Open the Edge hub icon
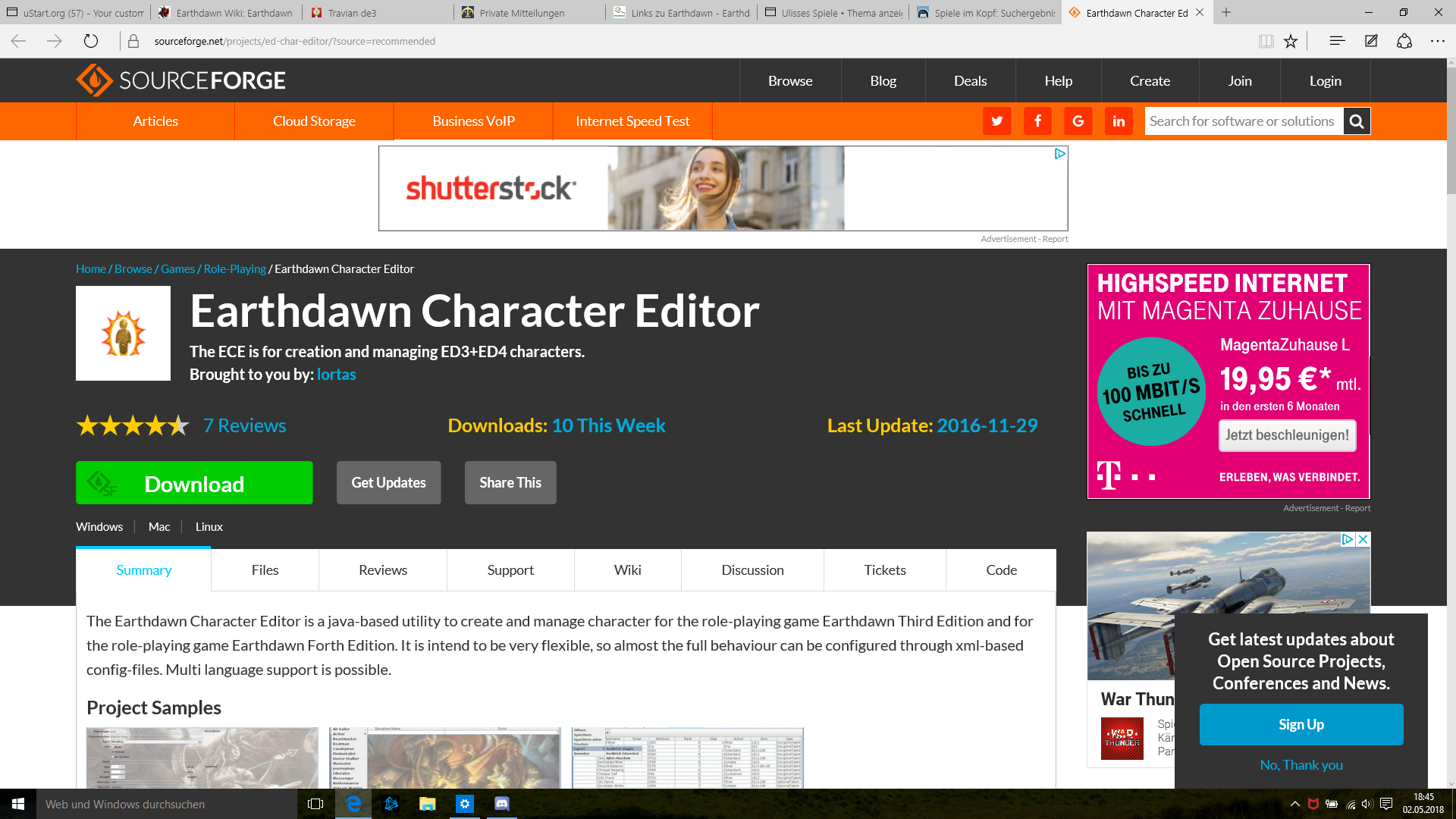This screenshot has height=819, width=1456. [x=1337, y=41]
